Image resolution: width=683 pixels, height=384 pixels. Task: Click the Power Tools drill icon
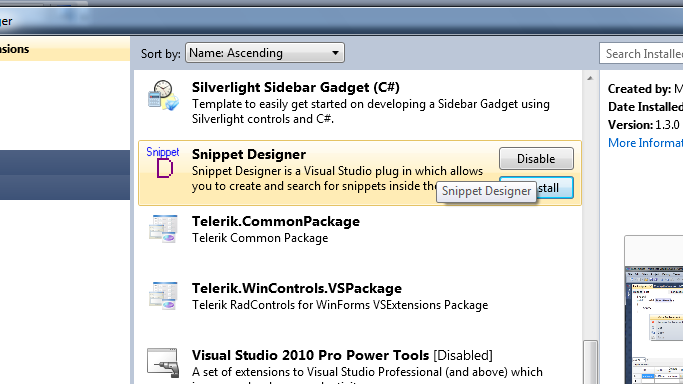163,362
